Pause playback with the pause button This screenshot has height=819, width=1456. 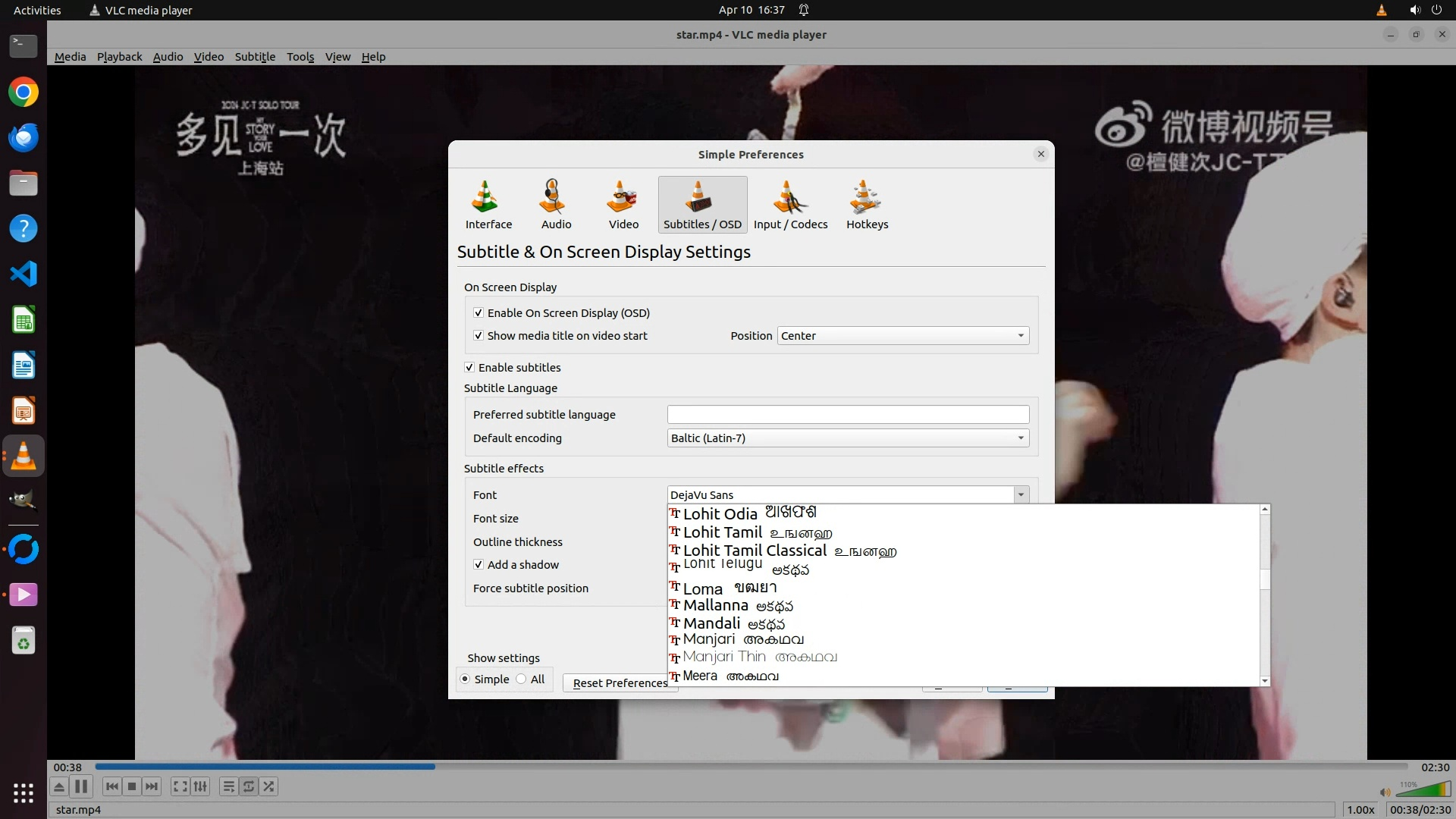(81, 786)
